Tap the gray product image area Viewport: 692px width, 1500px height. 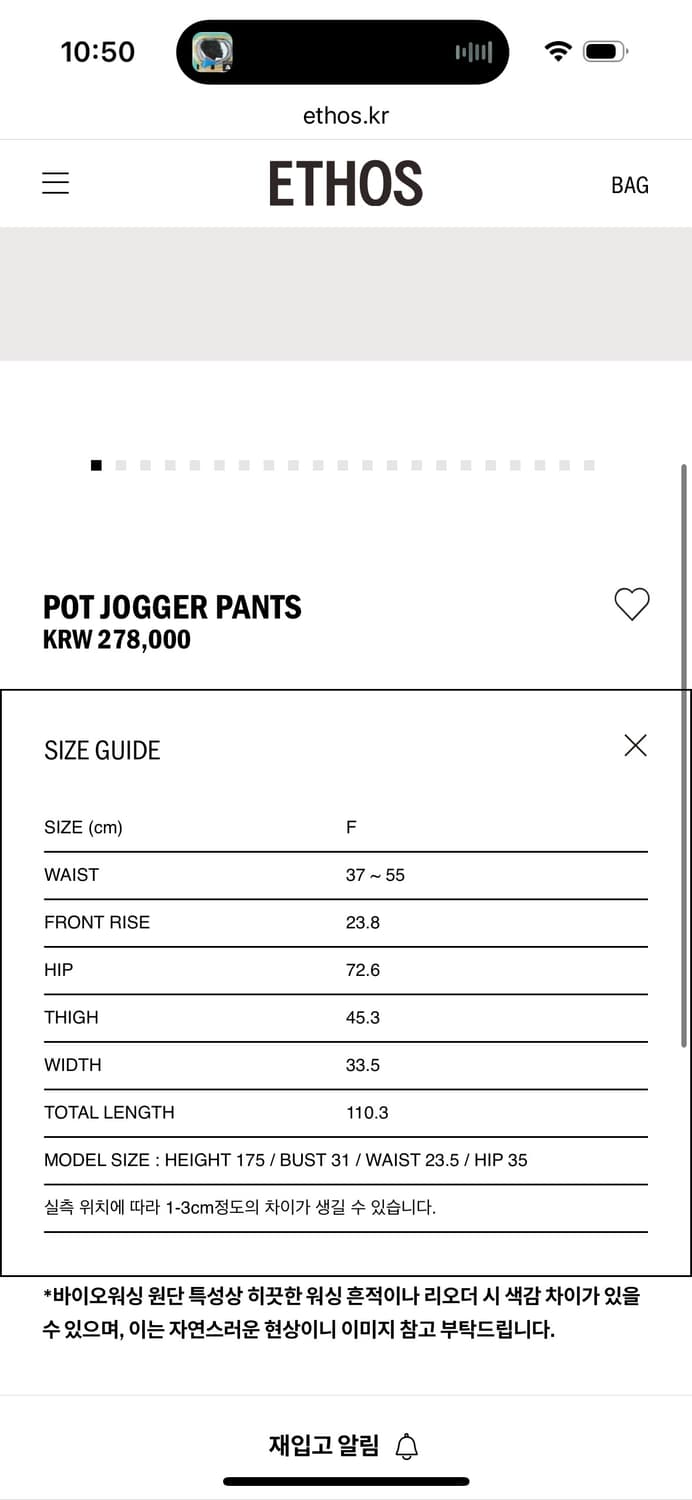click(x=346, y=293)
